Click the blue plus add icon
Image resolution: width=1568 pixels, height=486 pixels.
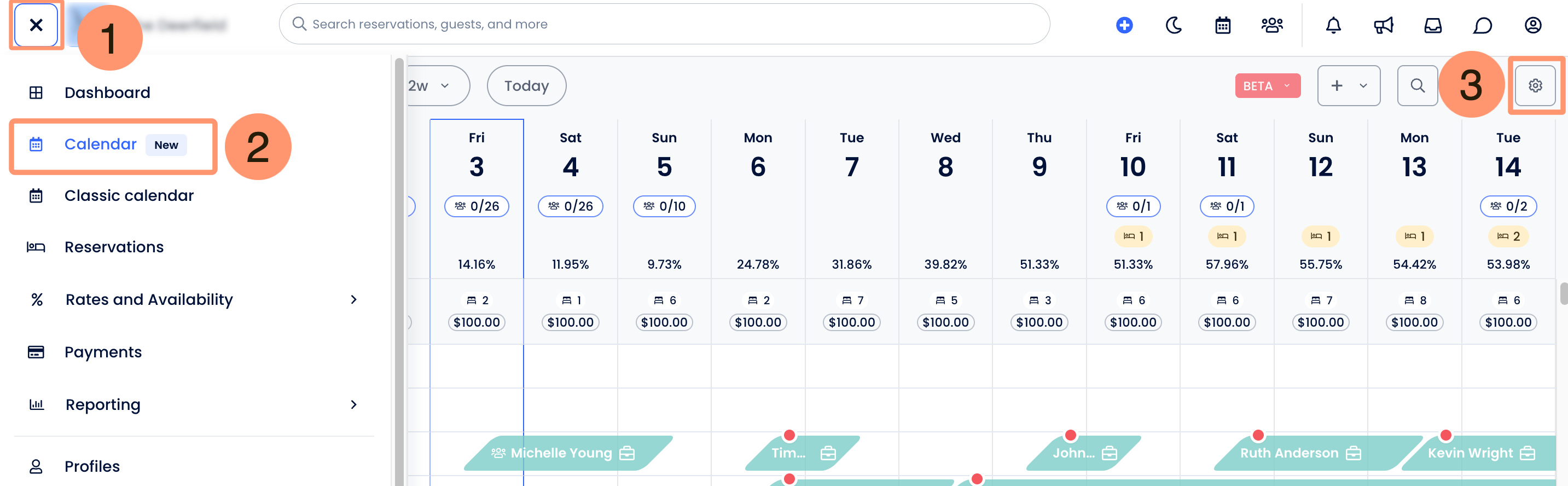point(1124,25)
